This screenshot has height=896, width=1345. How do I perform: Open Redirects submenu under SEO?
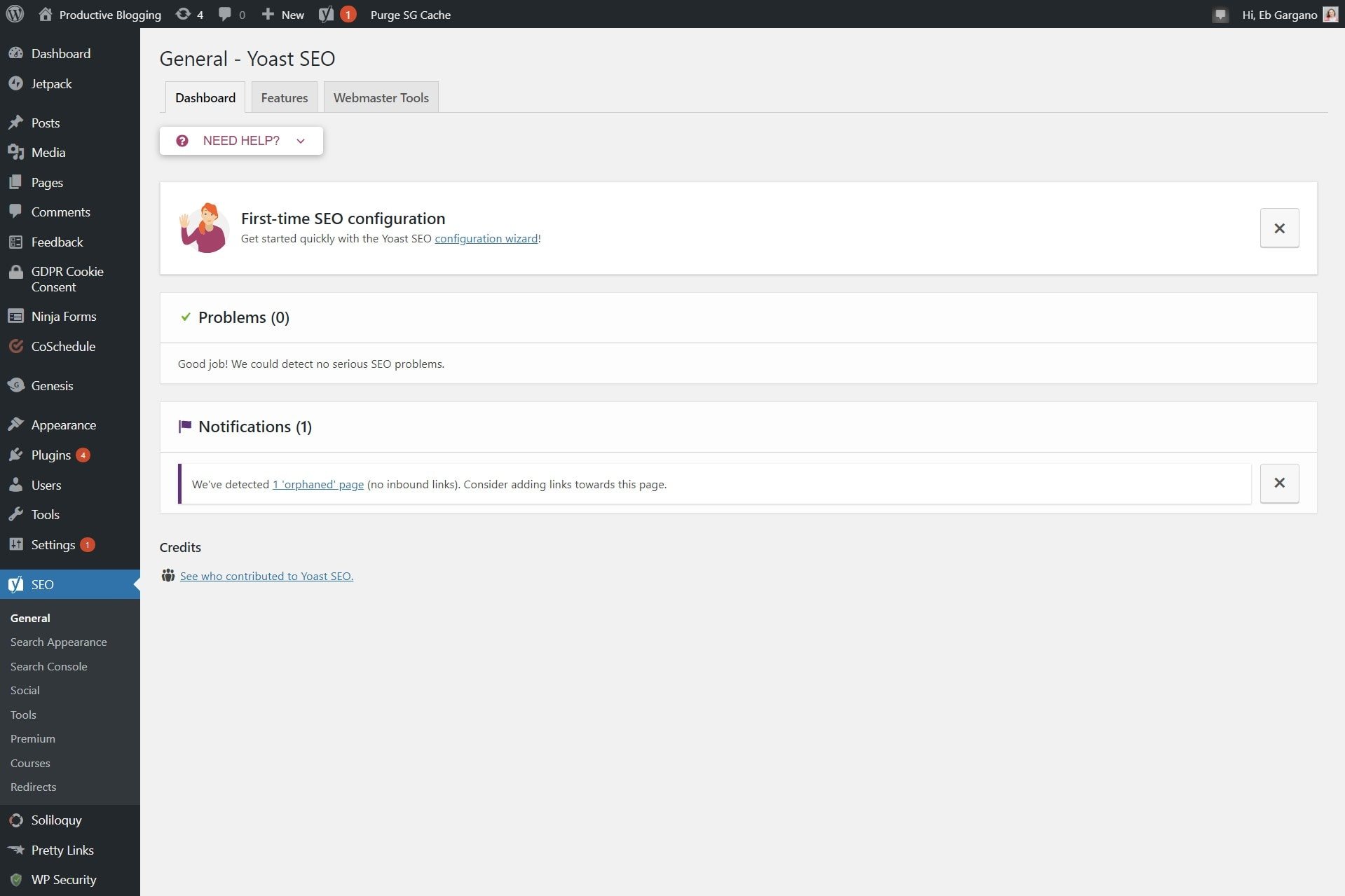point(34,787)
